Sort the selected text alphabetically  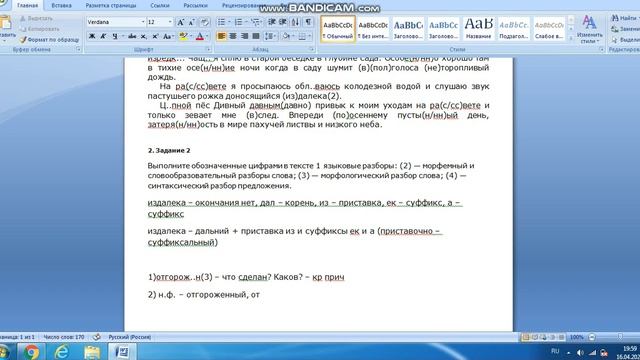(x=295, y=22)
